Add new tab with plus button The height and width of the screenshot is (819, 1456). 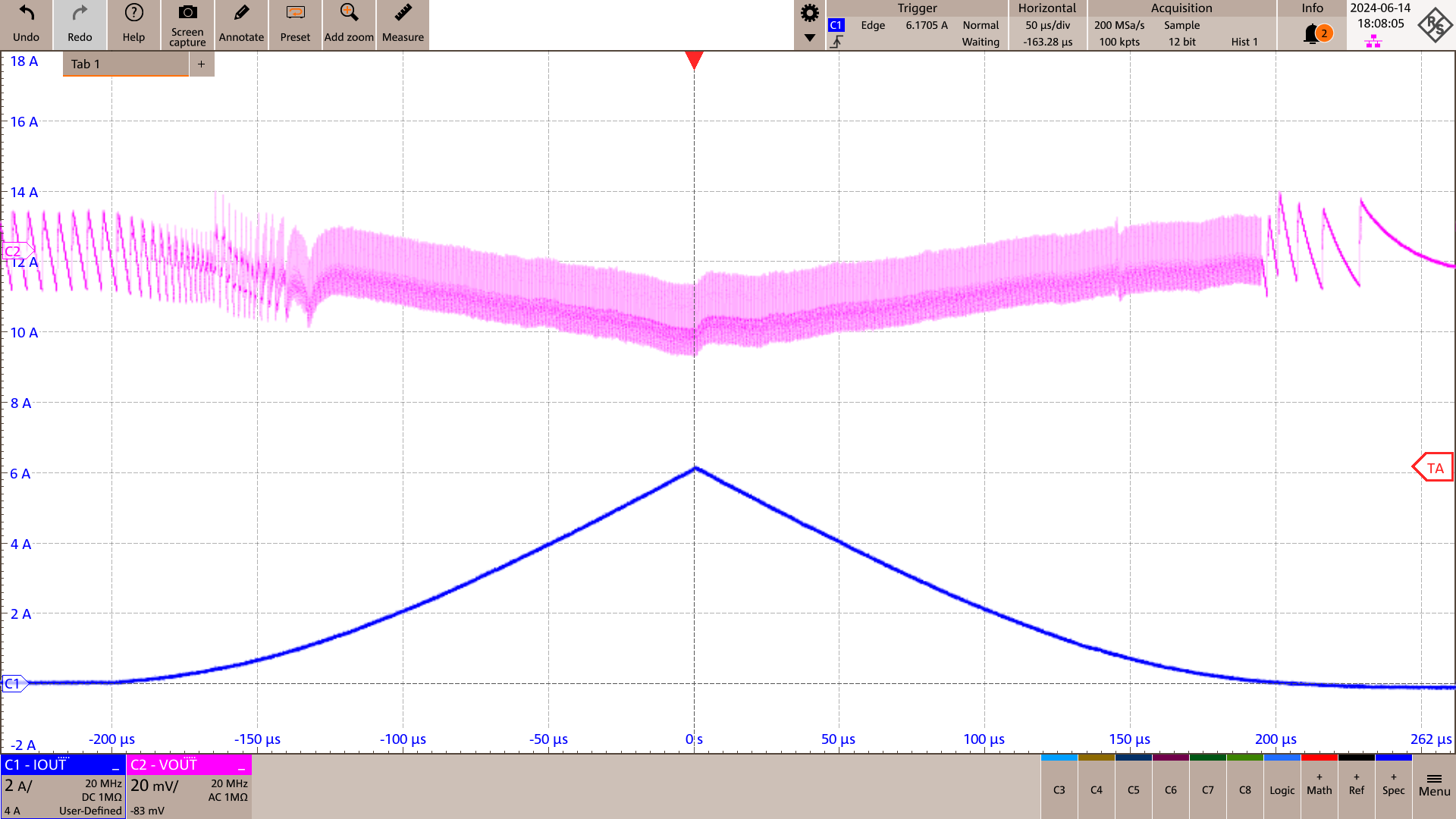tap(202, 64)
